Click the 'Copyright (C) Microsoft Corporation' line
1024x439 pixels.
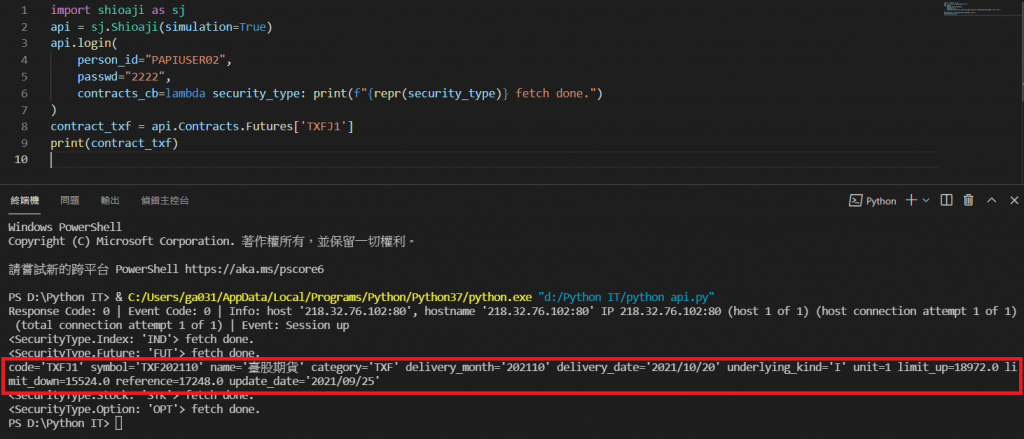211,241
